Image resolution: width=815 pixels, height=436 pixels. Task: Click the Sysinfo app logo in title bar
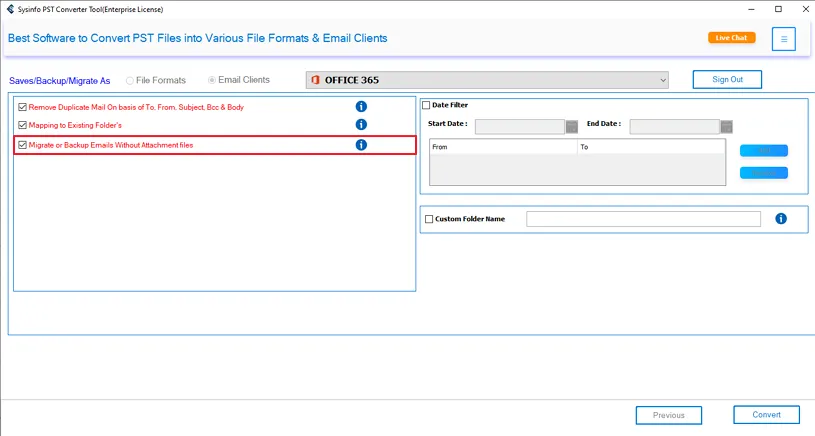(11, 9)
